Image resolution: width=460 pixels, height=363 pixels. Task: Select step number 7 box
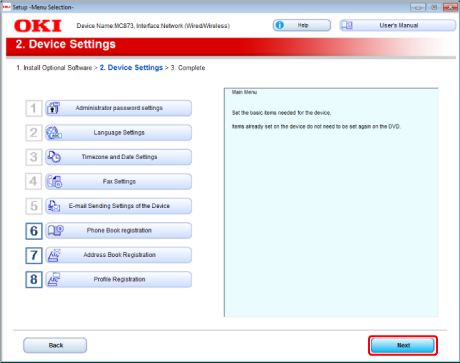pos(34,255)
